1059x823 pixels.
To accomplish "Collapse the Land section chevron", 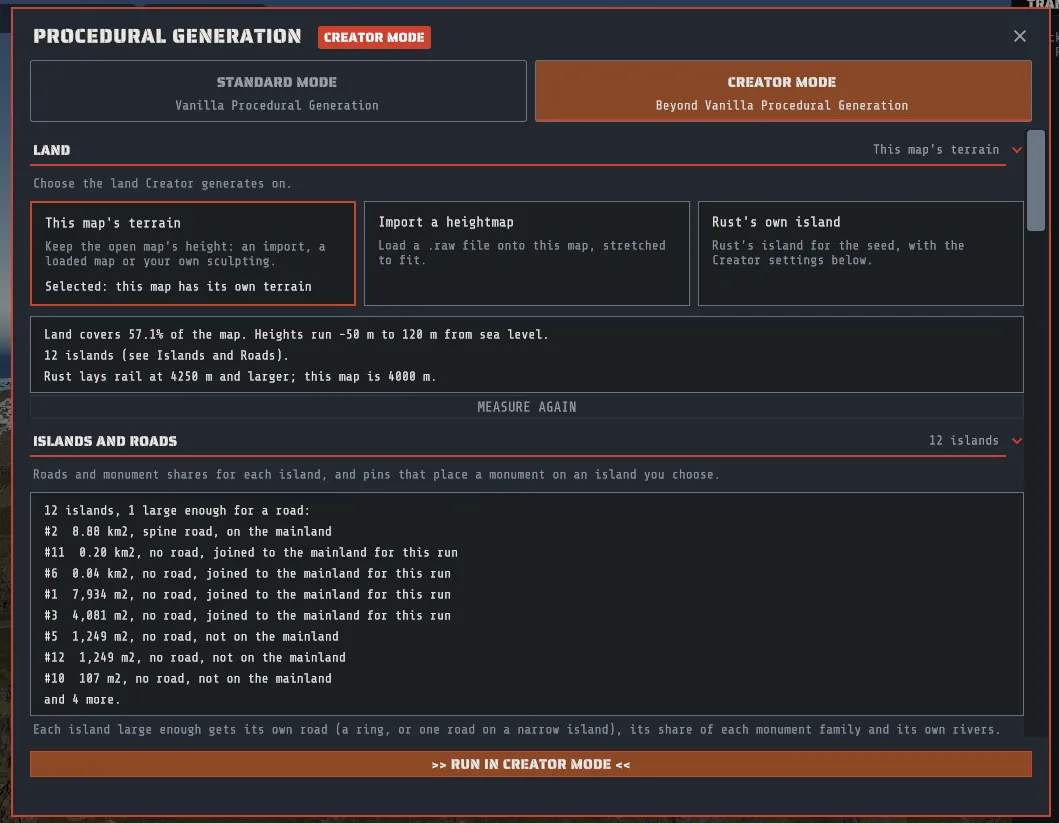I will (x=1016, y=150).
